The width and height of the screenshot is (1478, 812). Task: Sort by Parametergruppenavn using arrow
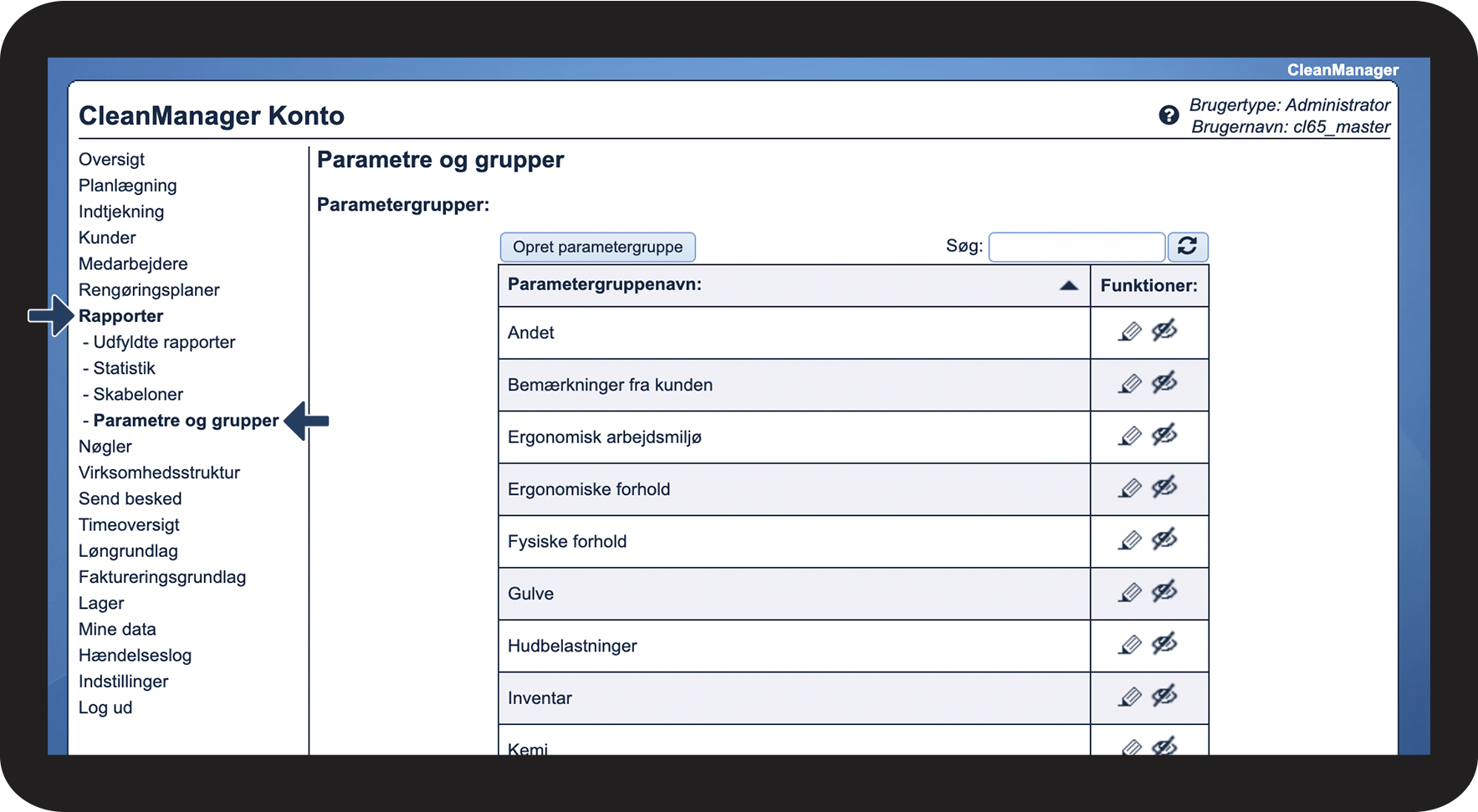pos(1068,285)
